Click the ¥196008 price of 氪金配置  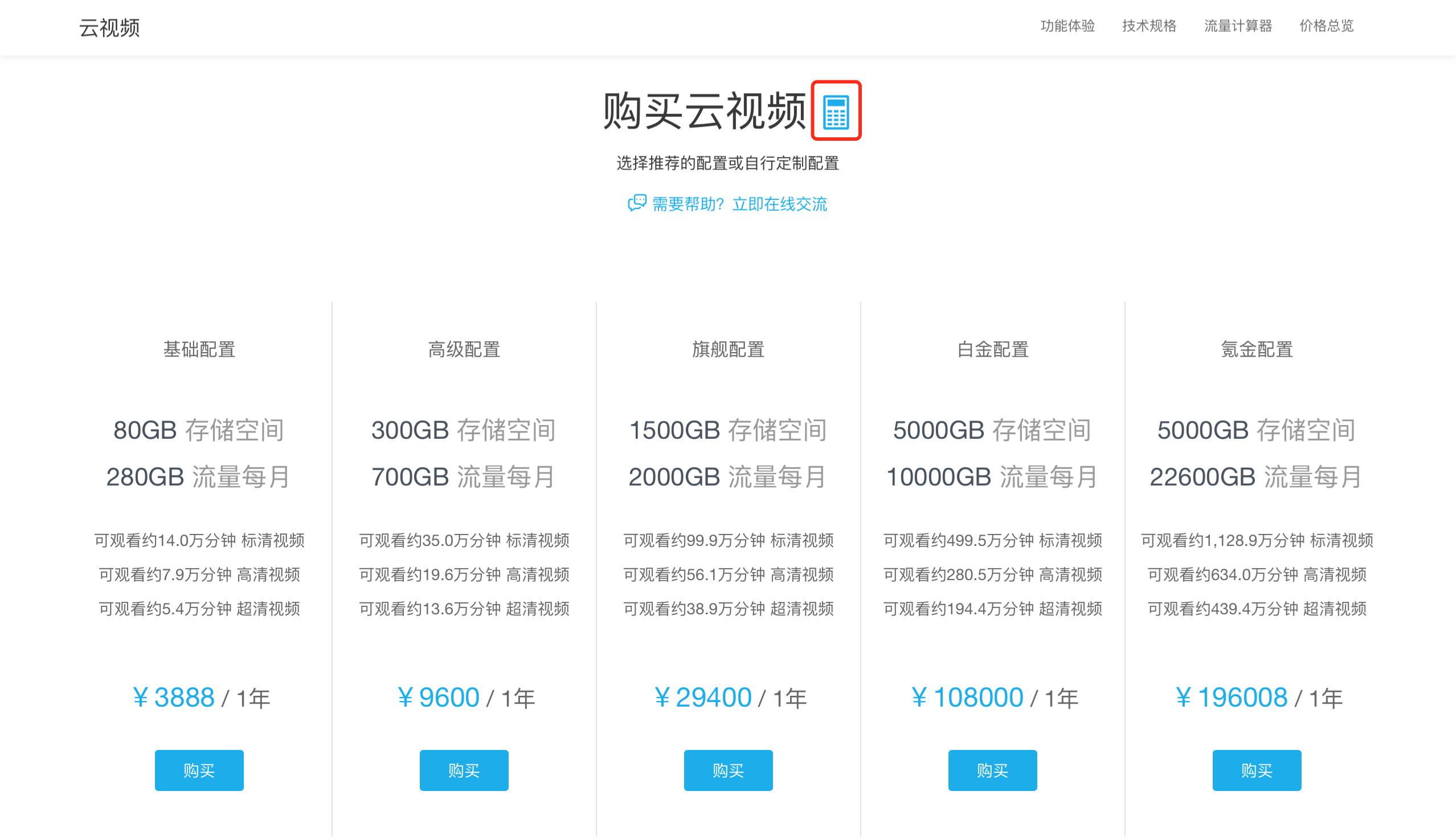pos(1231,698)
